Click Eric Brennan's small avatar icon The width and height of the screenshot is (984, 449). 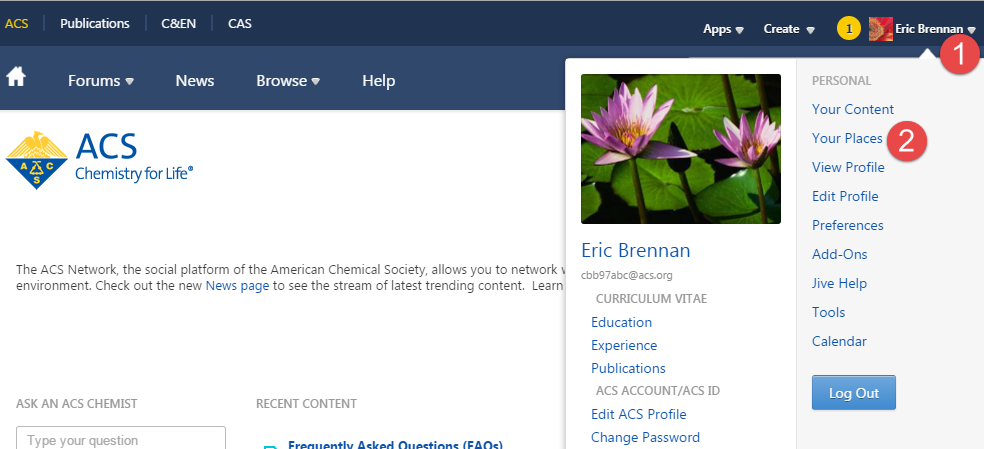(x=881, y=29)
